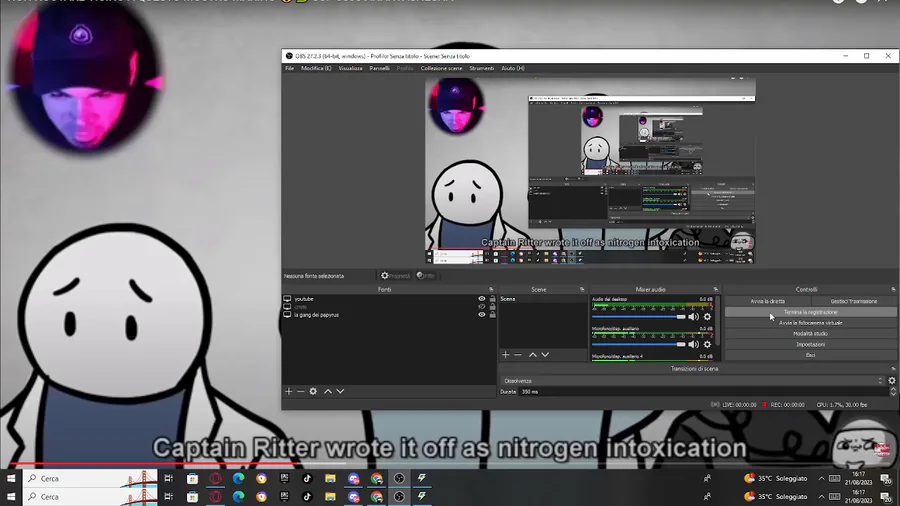Click Termina la registrazione button

pos(810,312)
